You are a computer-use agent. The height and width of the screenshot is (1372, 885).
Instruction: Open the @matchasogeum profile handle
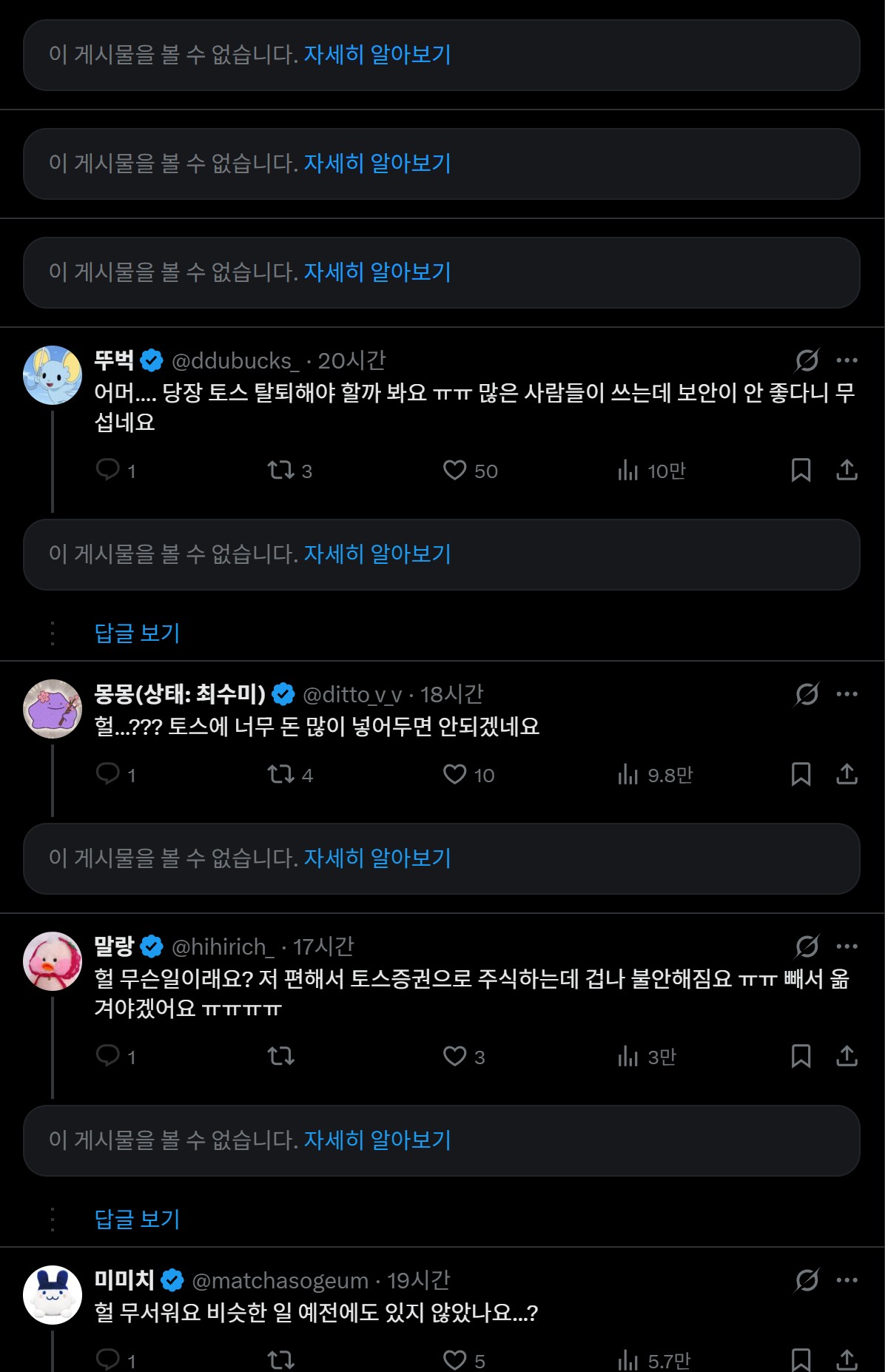(x=280, y=1280)
